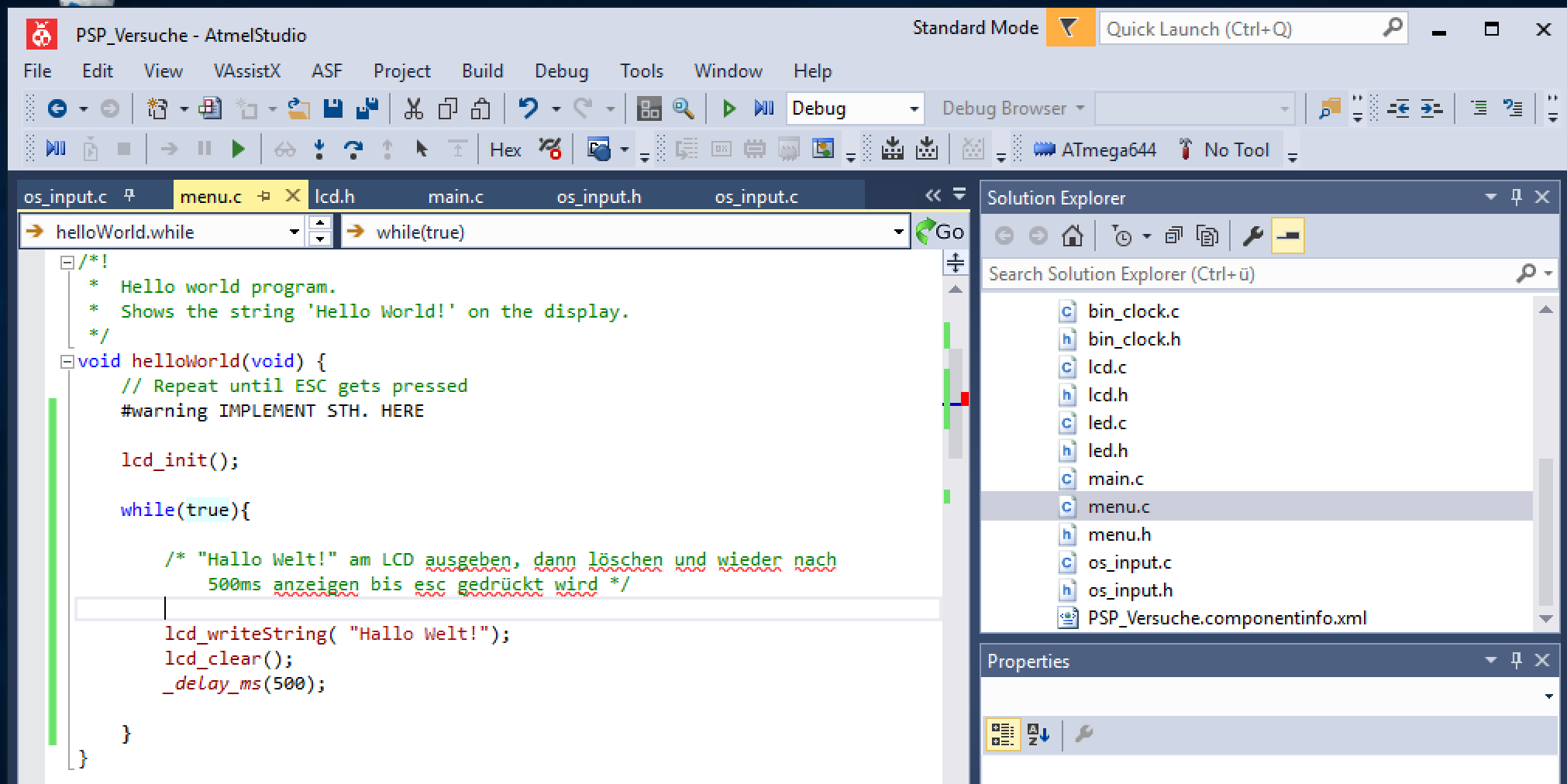Viewport: 1567px width, 784px height.
Task: Click the Home icon in Solution Explorer
Action: 1073,236
